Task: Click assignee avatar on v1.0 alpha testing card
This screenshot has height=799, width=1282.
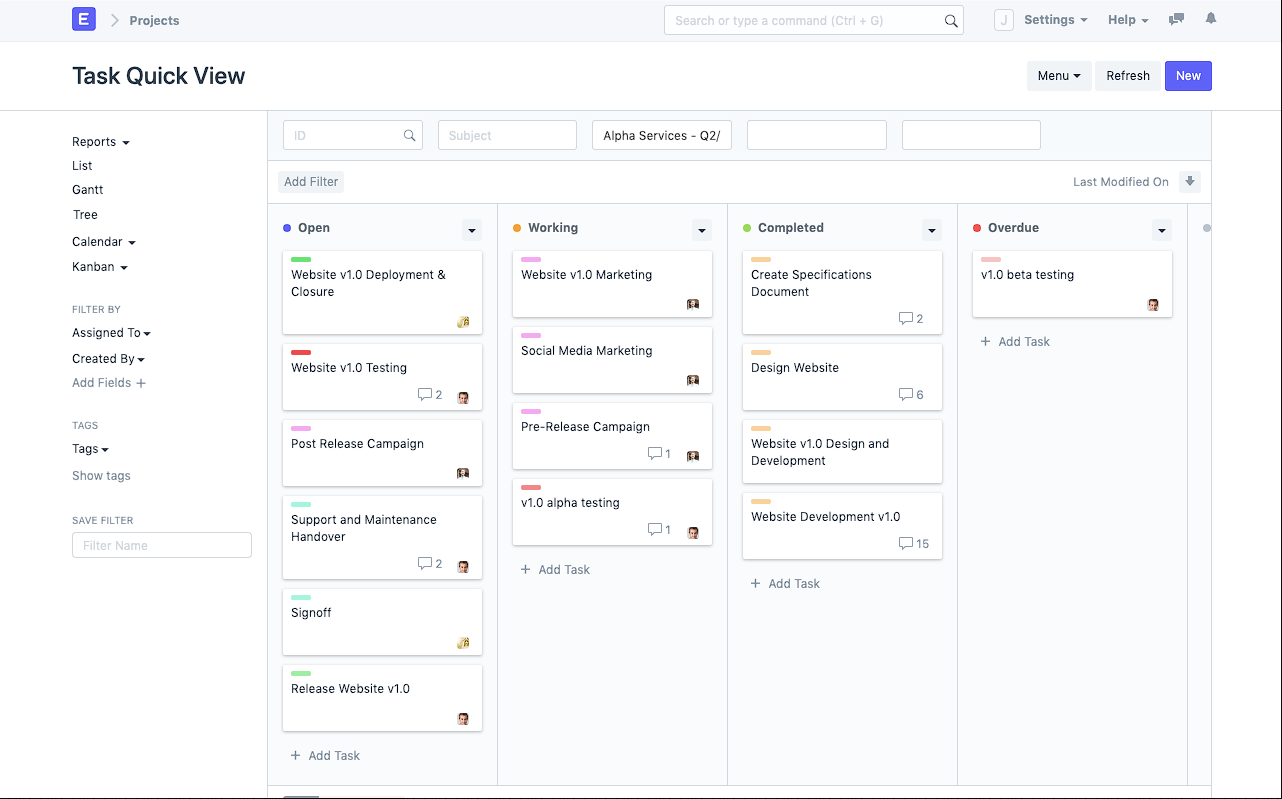Action: point(693,533)
